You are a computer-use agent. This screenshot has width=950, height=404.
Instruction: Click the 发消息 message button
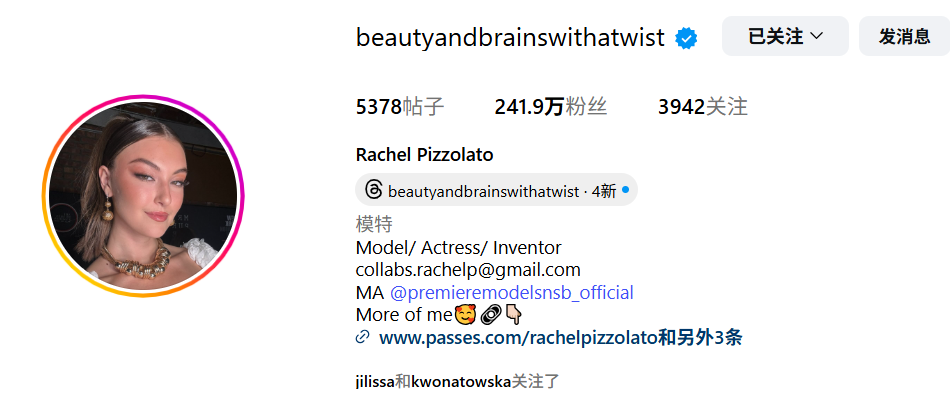click(904, 36)
